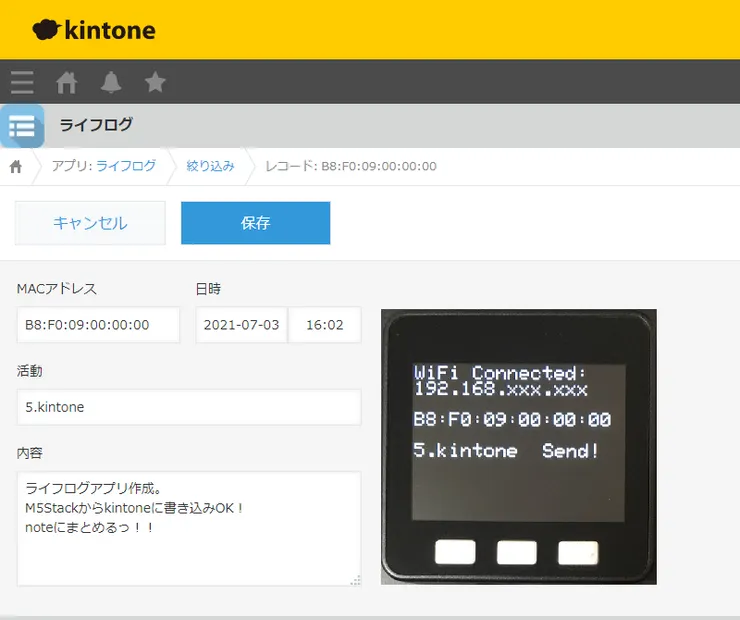Click the キャンセル button
Screen dimensions: 740x620
(90, 223)
